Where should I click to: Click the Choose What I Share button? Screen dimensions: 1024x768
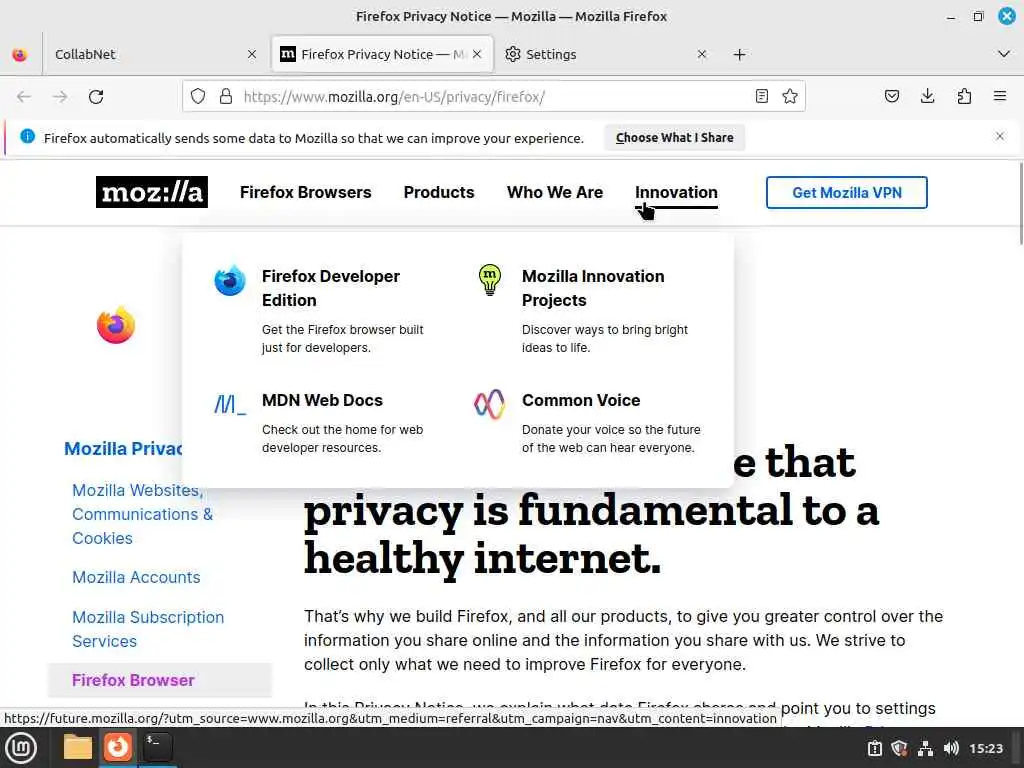[675, 138]
